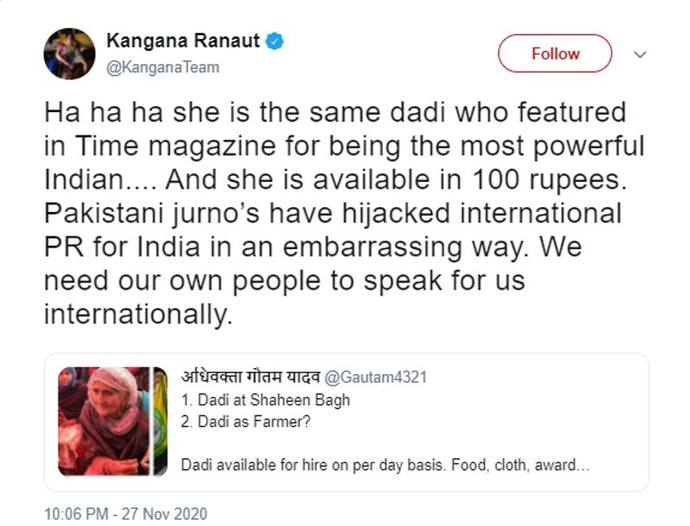Open the second quoted image with flag

click(x=160, y=421)
